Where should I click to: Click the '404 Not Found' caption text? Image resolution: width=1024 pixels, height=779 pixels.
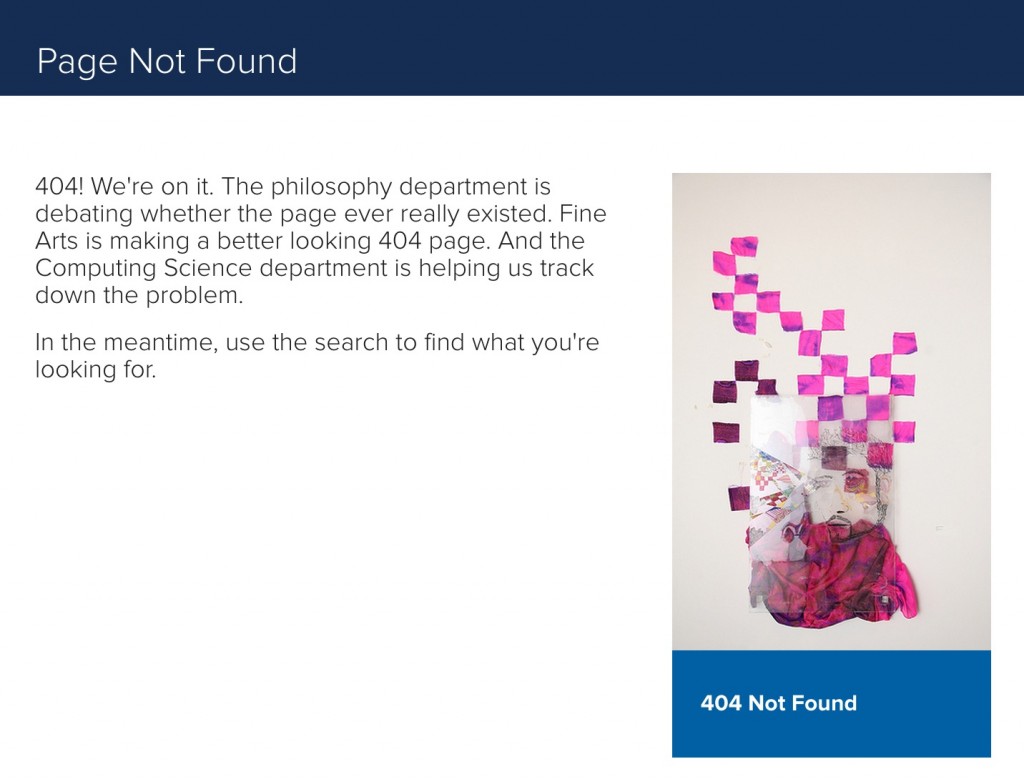[778, 703]
